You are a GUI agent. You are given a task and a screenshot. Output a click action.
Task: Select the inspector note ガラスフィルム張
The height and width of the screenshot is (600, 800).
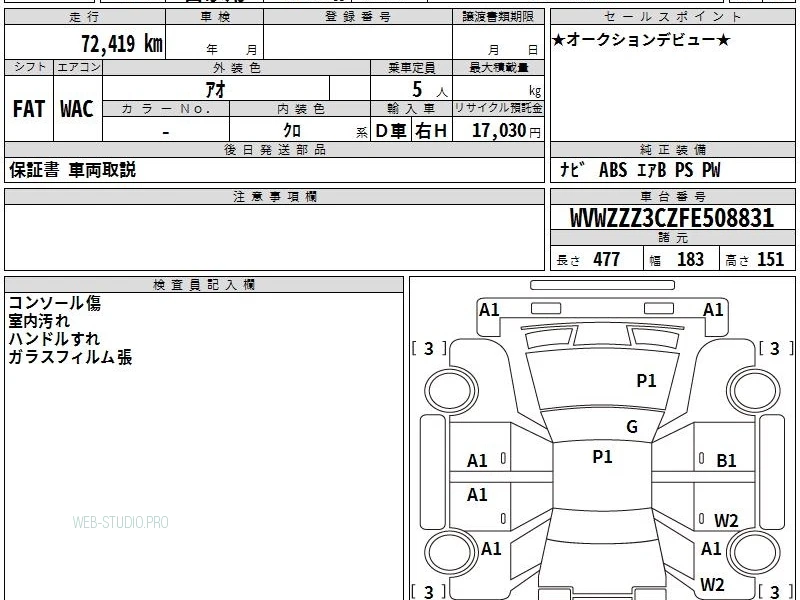(70, 357)
